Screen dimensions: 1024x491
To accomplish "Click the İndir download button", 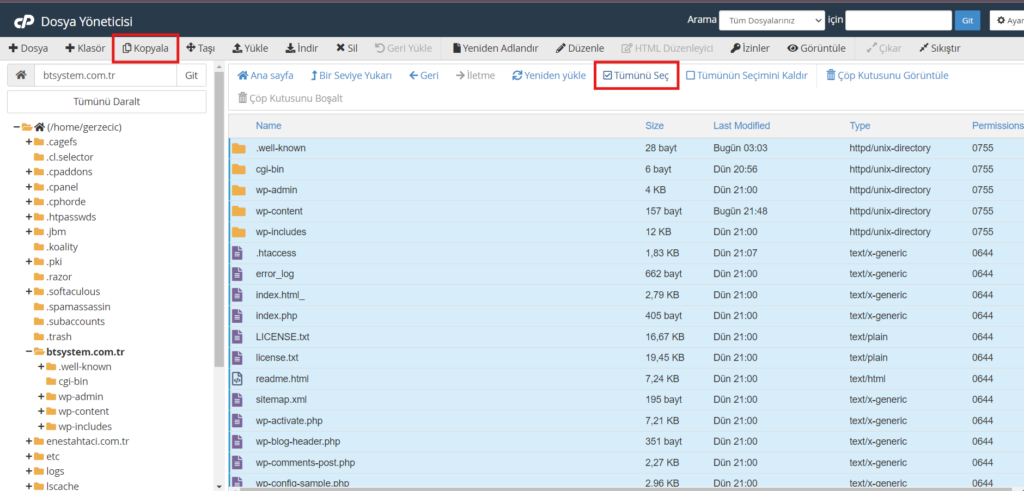I will [302, 48].
